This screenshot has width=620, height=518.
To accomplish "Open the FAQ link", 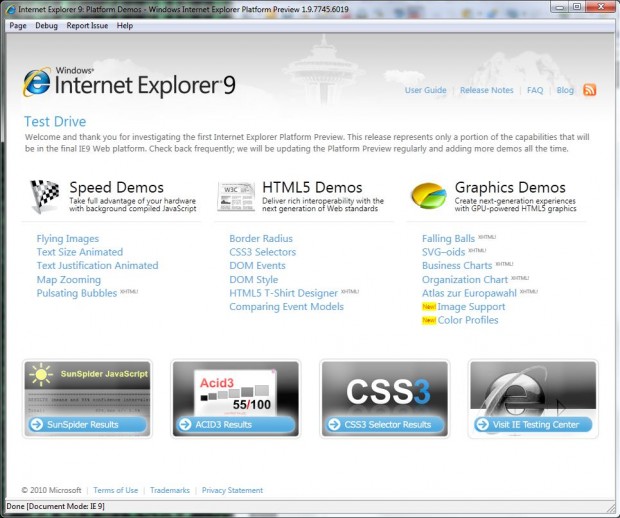I will pyautogui.click(x=535, y=90).
